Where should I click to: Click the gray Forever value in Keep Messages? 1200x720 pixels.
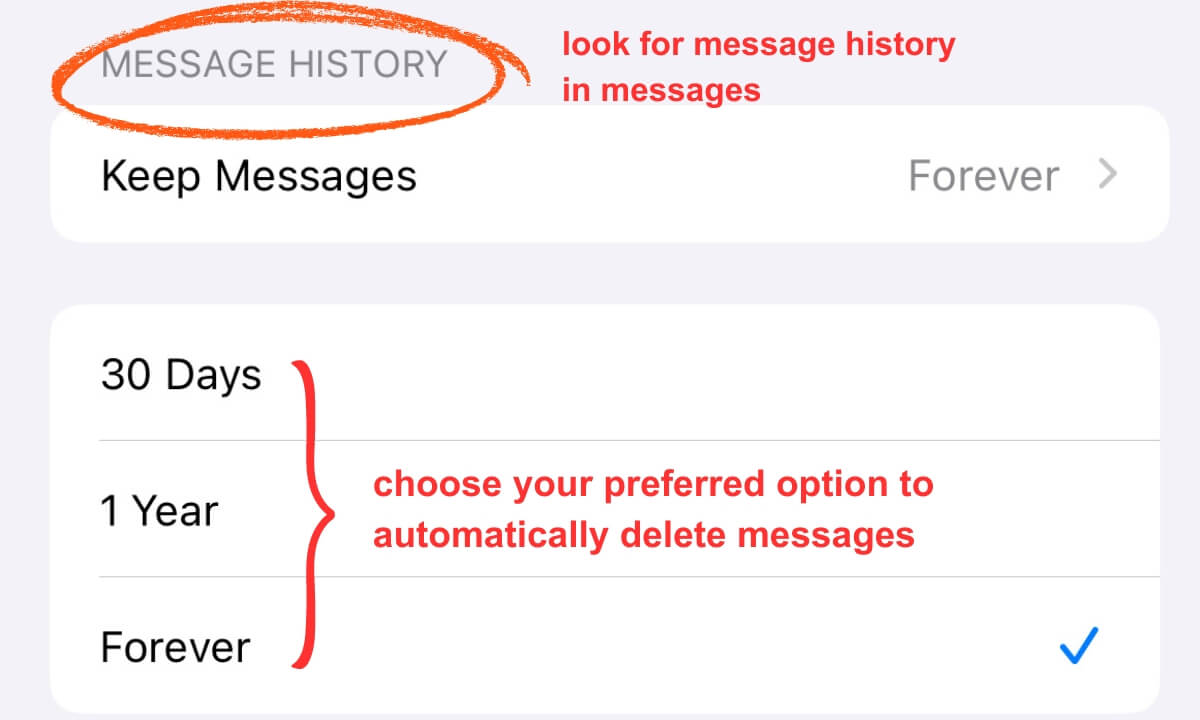[x=983, y=176]
